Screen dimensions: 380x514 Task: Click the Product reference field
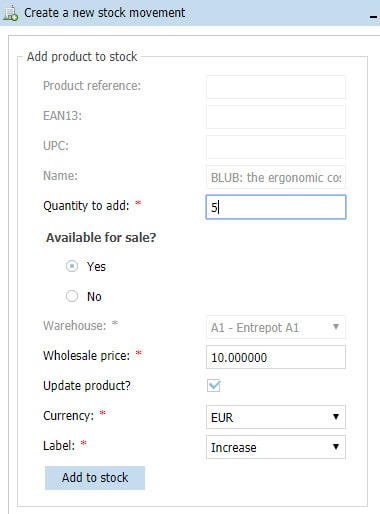[276, 87]
